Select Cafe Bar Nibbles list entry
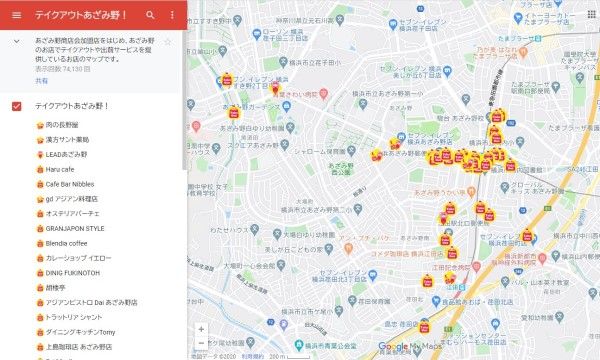This screenshot has height=360, width=600. [x=70, y=184]
